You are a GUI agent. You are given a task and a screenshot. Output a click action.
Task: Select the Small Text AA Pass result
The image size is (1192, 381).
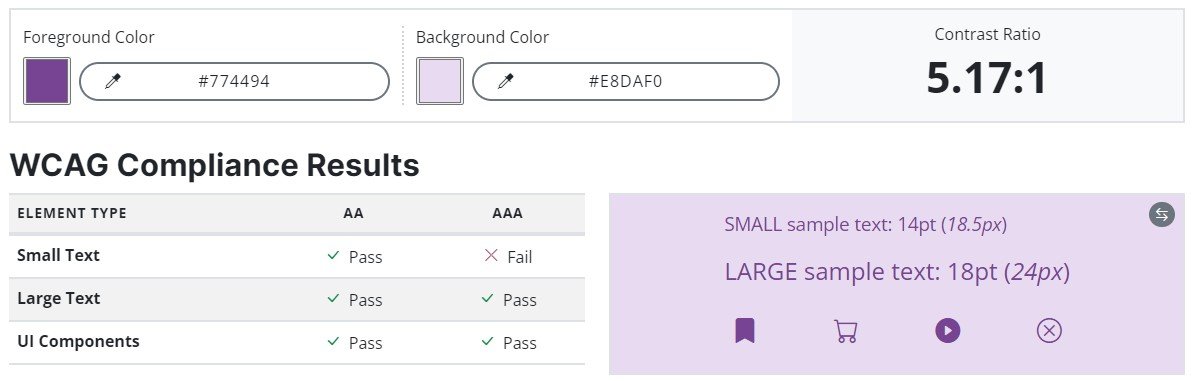[353, 257]
